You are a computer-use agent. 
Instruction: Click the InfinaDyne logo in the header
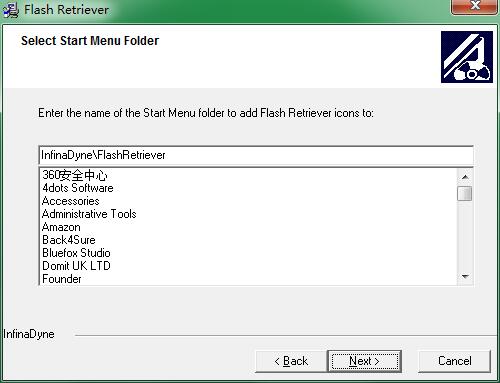click(467, 57)
